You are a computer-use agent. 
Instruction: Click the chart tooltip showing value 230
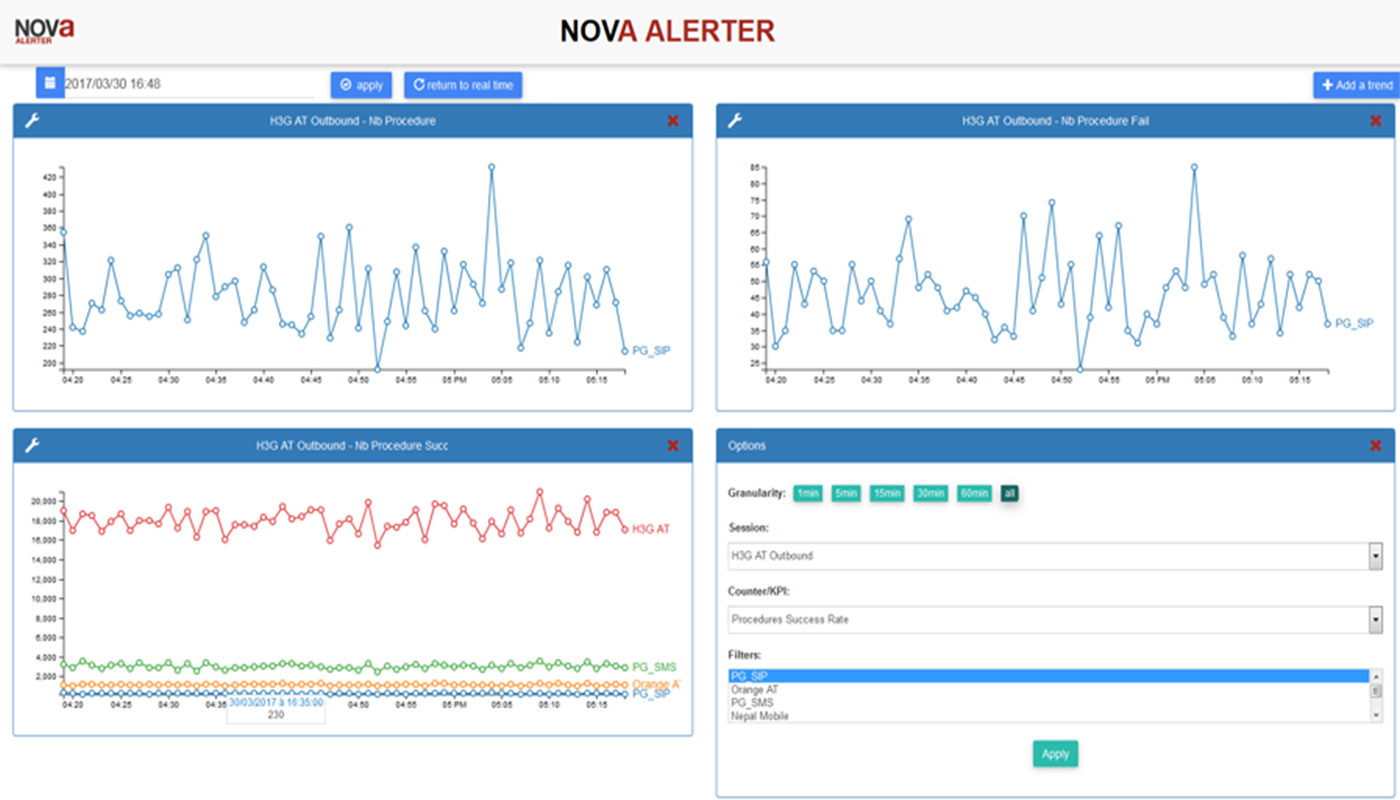tap(276, 708)
